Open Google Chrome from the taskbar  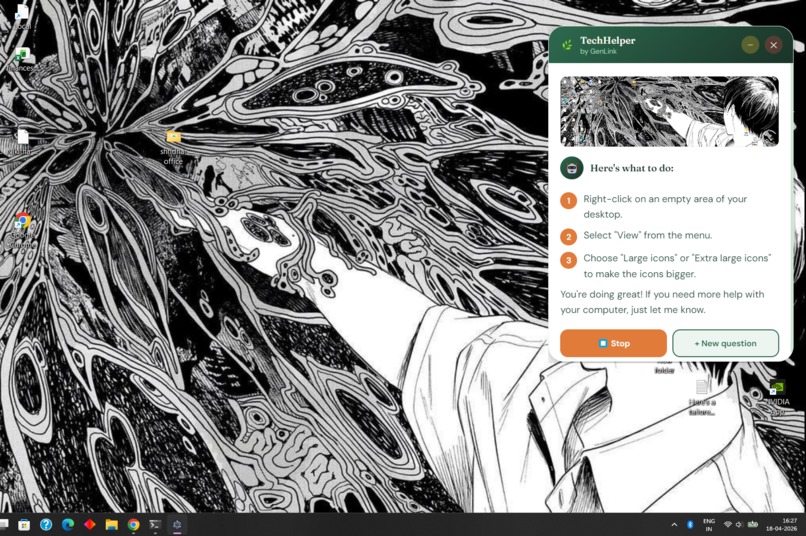pyautogui.click(x=134, y=525)
